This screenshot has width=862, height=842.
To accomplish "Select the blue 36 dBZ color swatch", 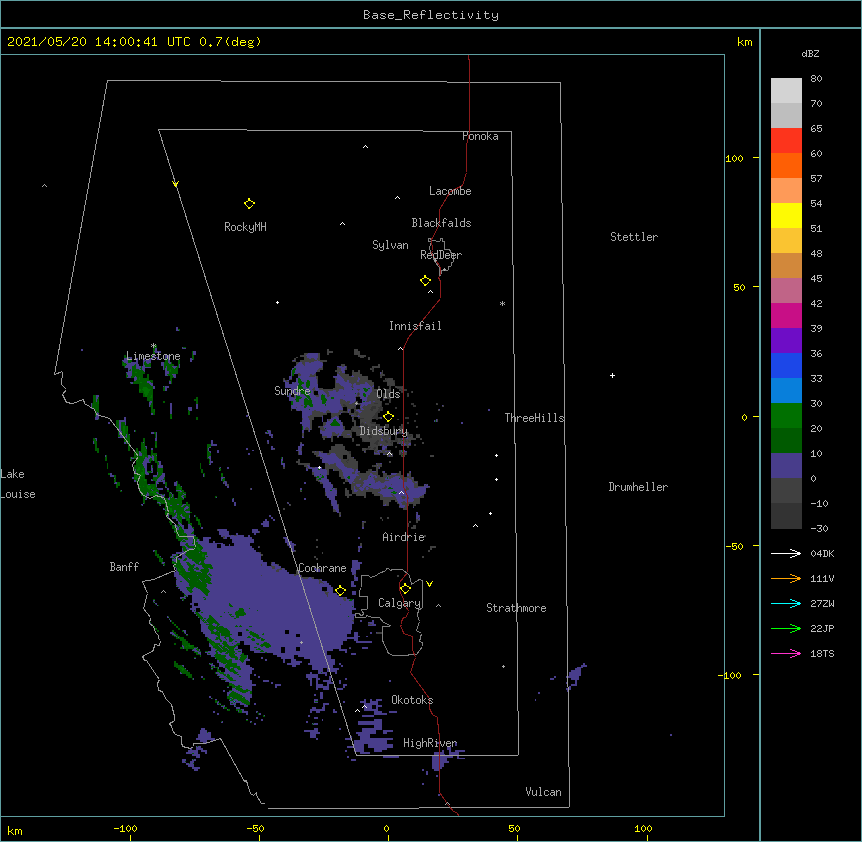I will (x=786, y=365).
